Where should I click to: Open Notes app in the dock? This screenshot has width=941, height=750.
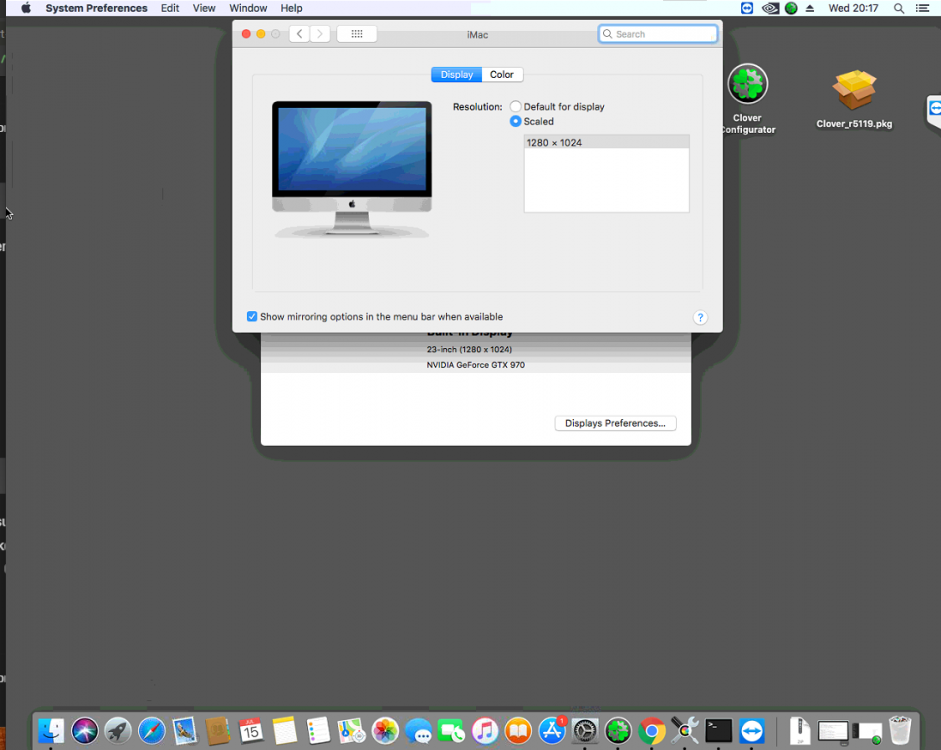click(284, 731)
